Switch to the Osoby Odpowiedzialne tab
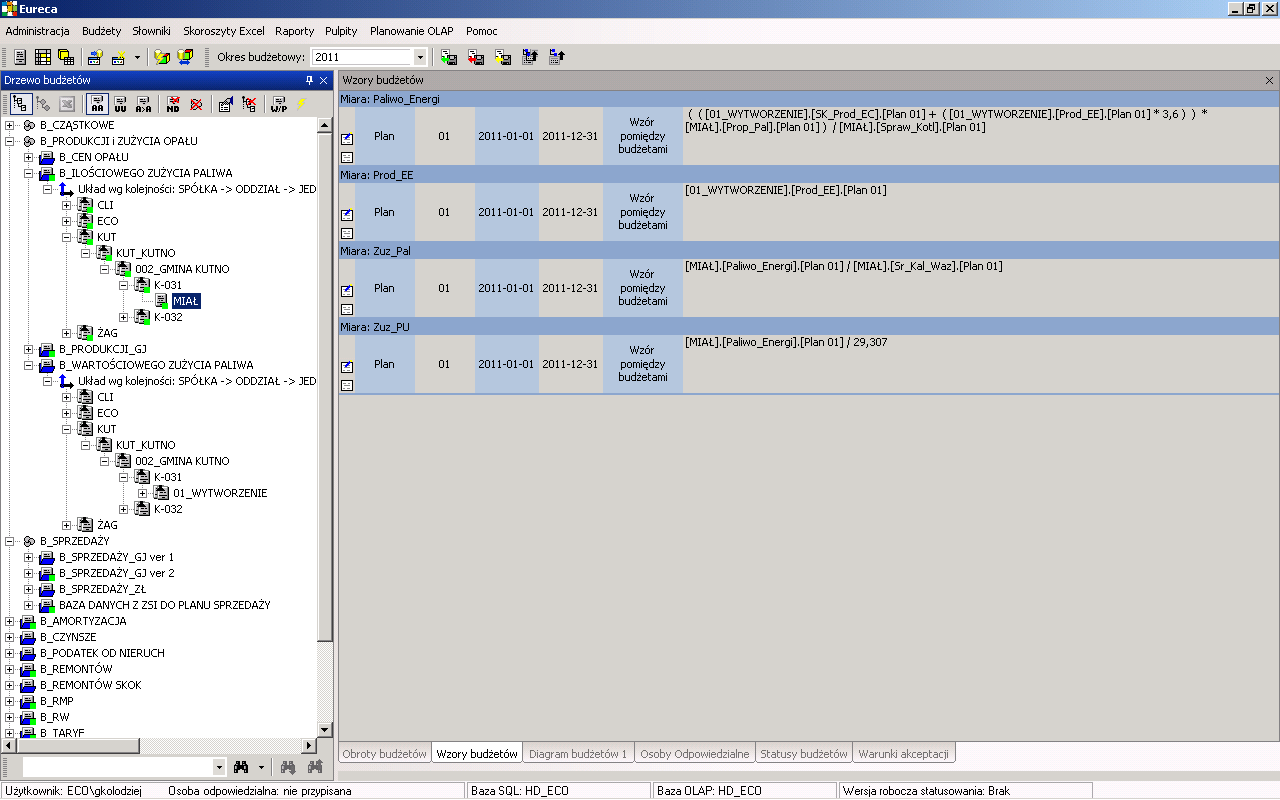Image resolution: width=1280 pixels, height=800 pixels. (x=695, y=753)
